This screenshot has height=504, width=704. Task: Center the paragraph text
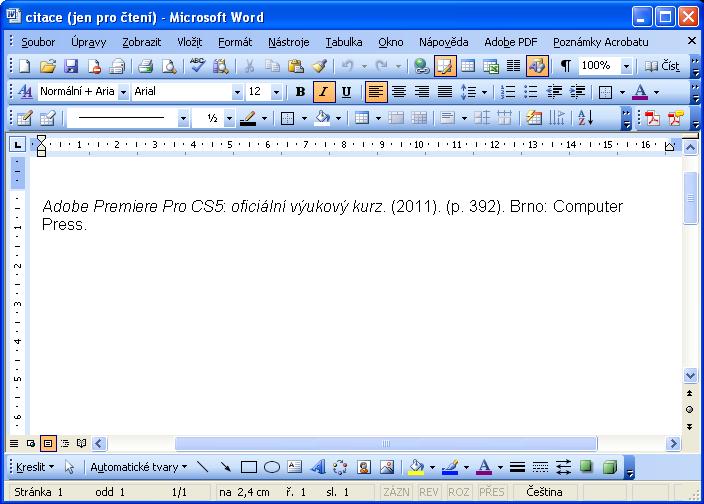coord(399,92)
